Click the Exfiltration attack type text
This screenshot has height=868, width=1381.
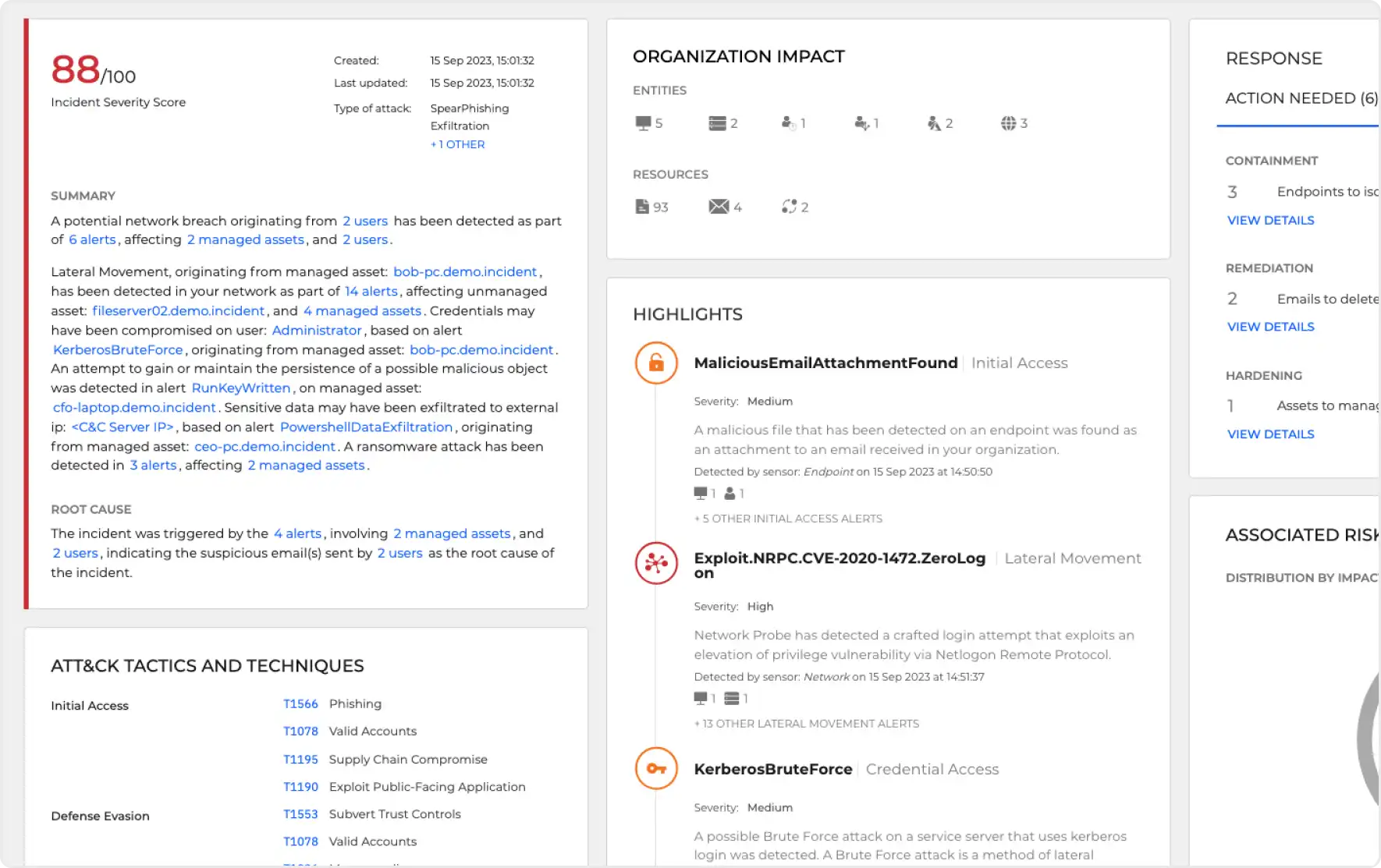460,126
